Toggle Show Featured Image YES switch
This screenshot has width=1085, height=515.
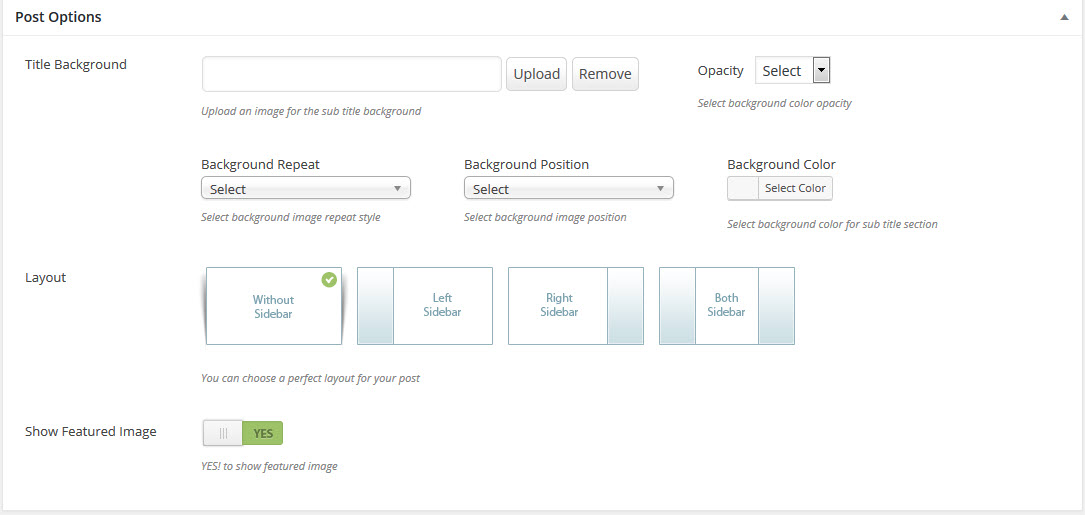(263, 433)
